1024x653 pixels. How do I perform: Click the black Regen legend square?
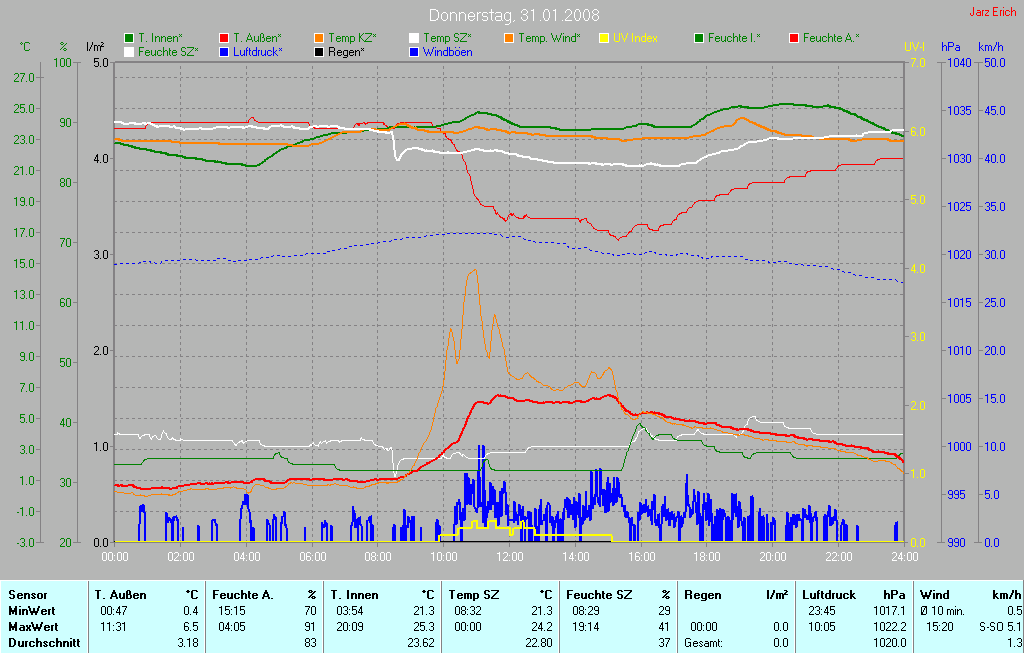[319, 52]
